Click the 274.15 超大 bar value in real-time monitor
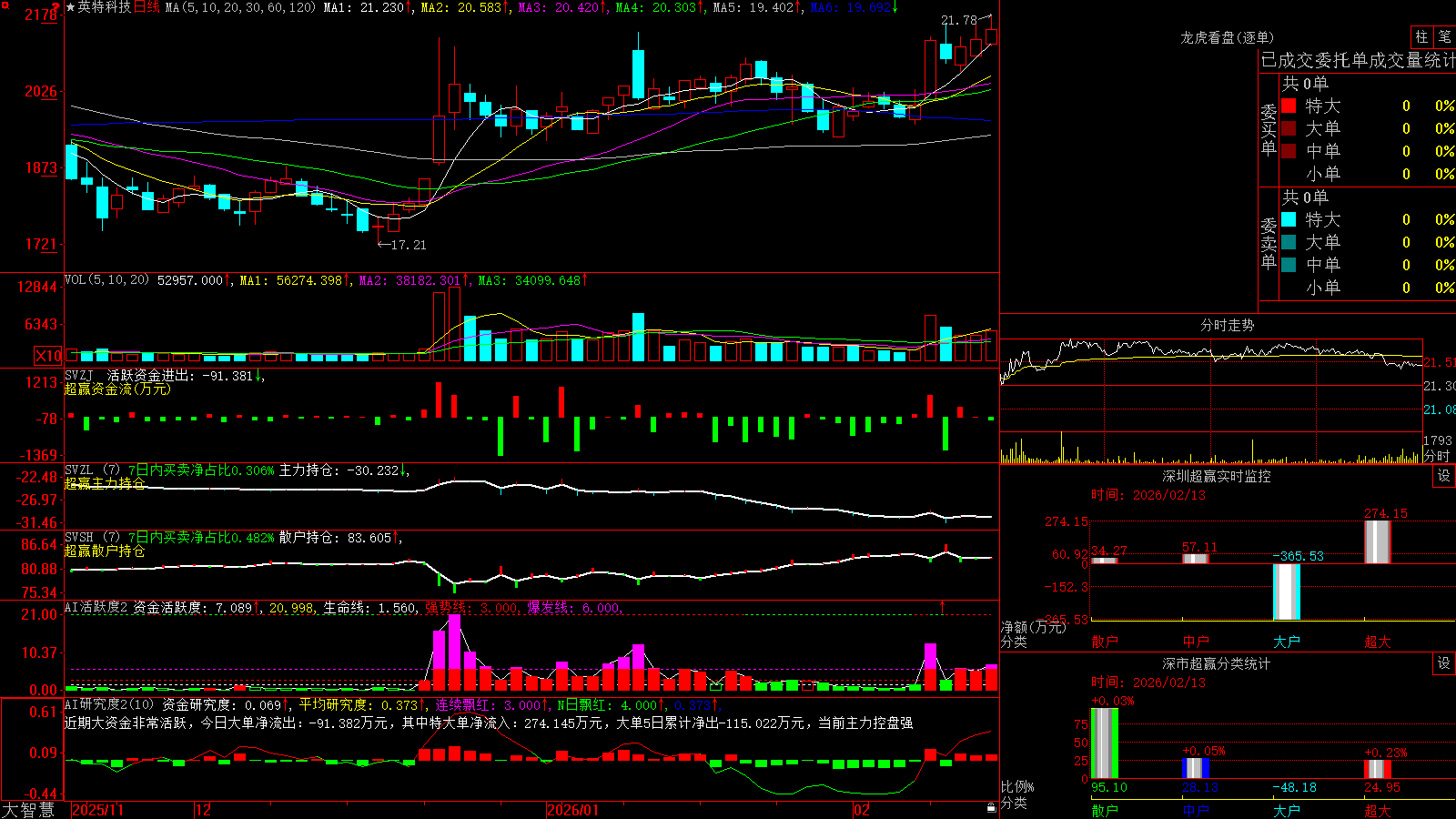1456x819 pixels. pyautogui.click(x=1386, y=513)
